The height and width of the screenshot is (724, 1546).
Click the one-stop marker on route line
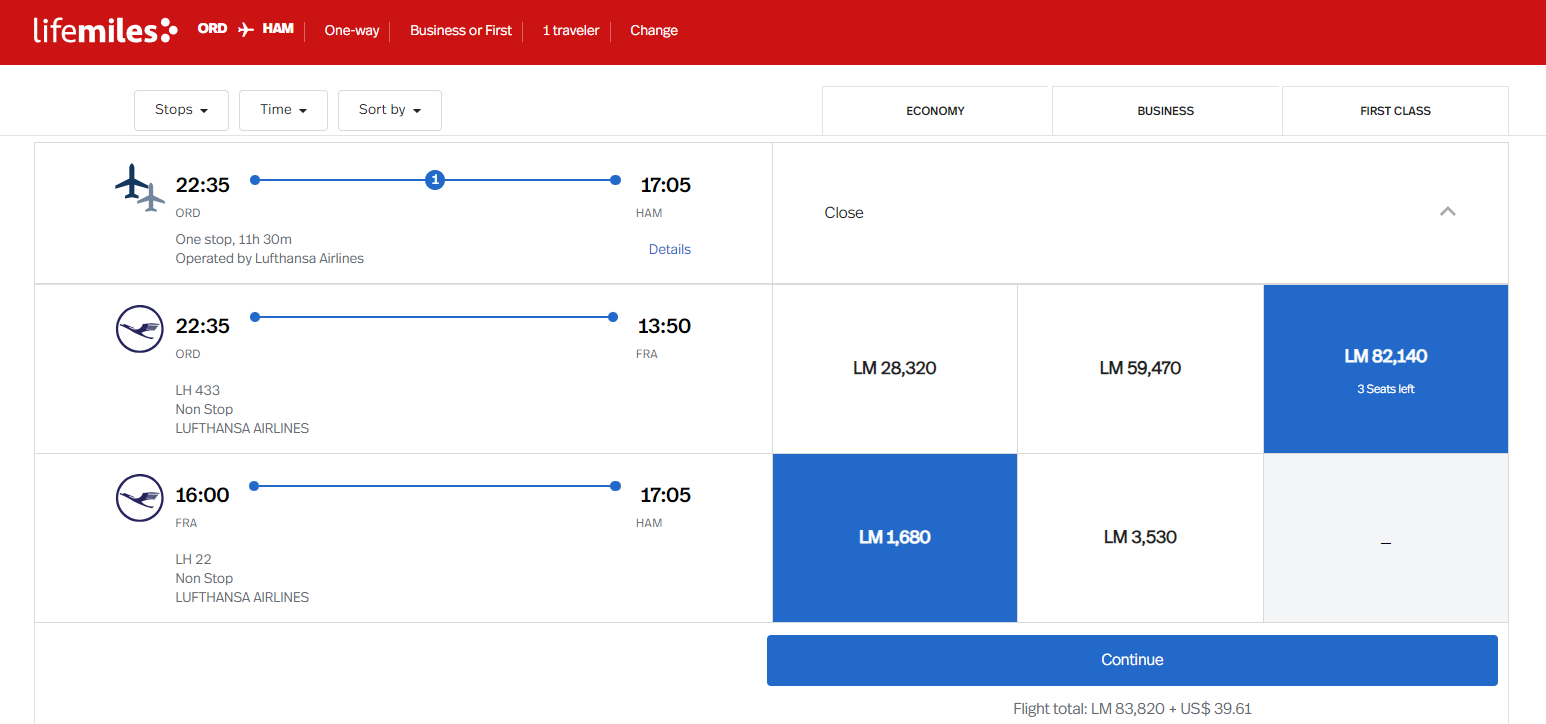[x=435, y=180]
